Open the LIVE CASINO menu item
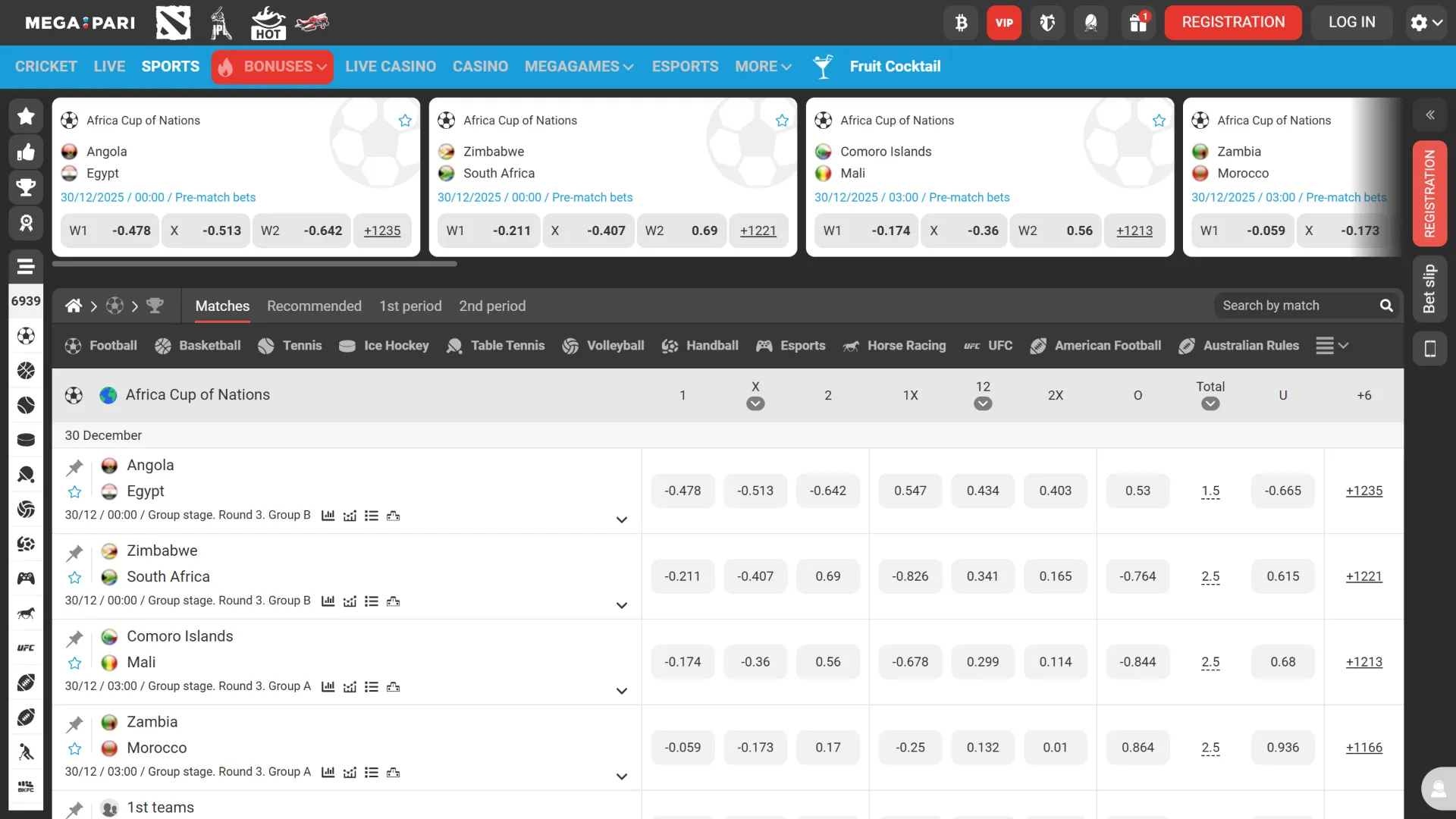Screen dimensions: 1456x819 (x=391, y=67)
